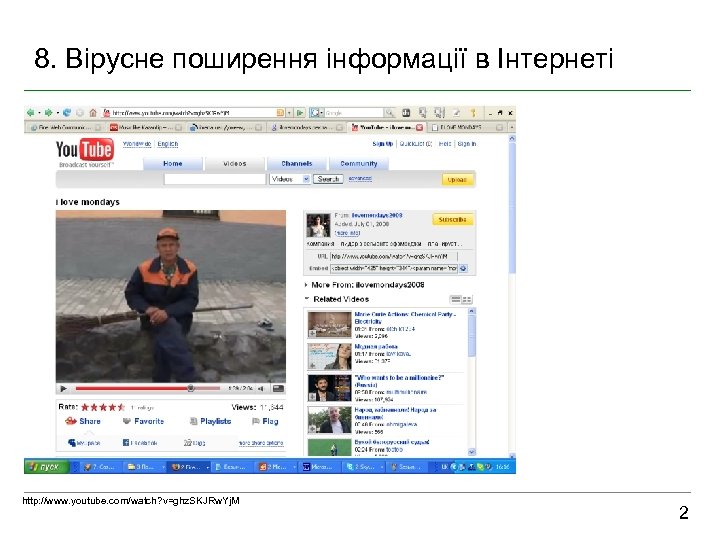The width and height of the screenshot is (720, 540).
Task: Click the volume speaker icon in player
Action: click(x=261, y=388)
